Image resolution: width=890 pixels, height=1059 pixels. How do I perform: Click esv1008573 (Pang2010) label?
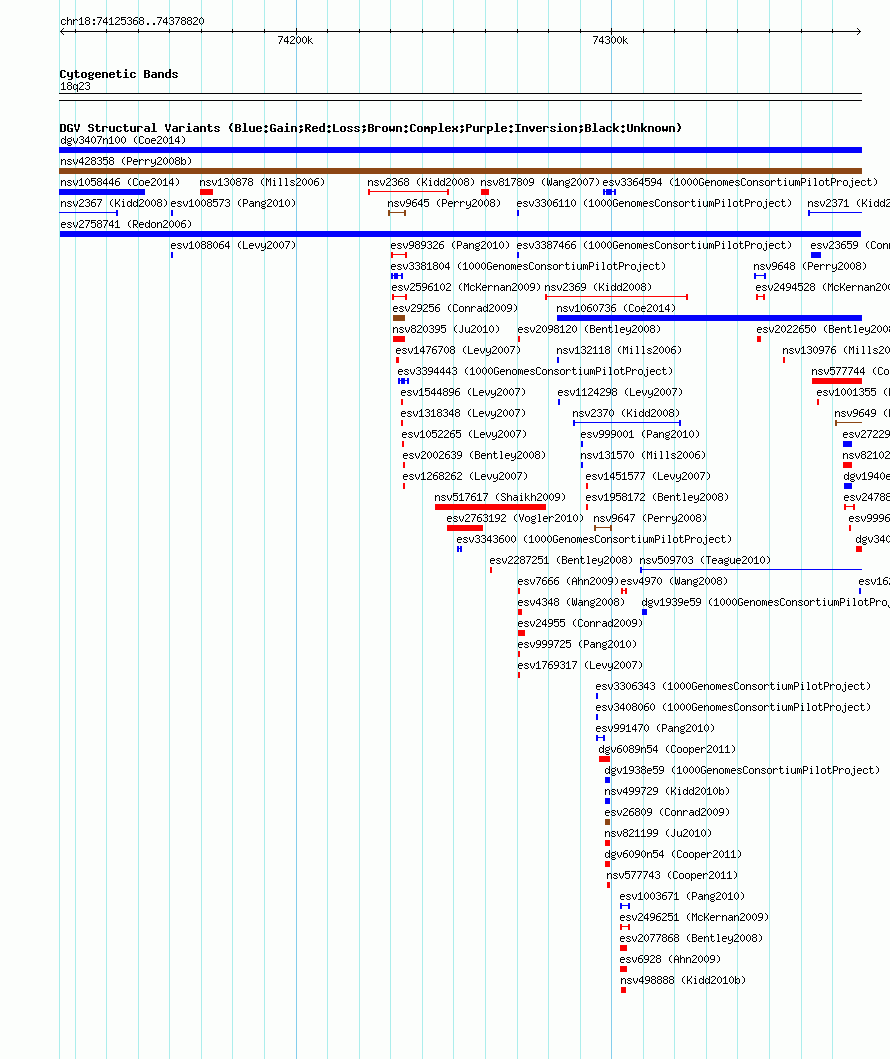(x=233, y=203)
